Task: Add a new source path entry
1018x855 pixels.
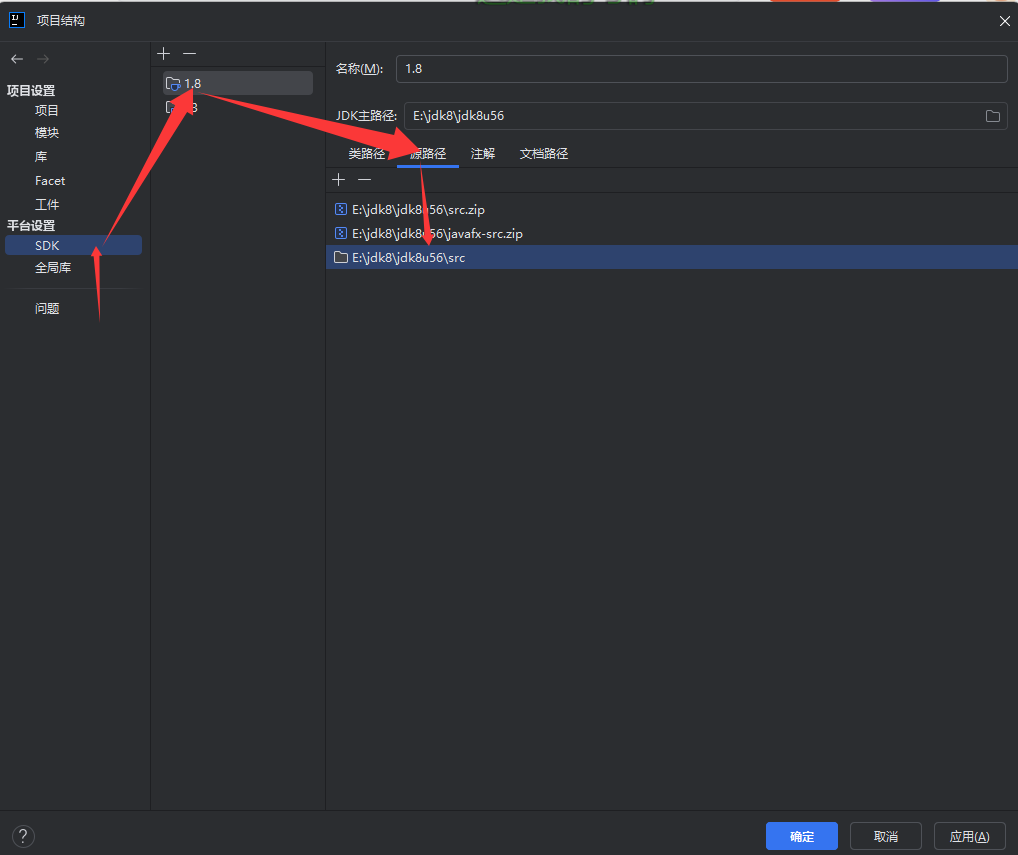Action: [339, 179]
